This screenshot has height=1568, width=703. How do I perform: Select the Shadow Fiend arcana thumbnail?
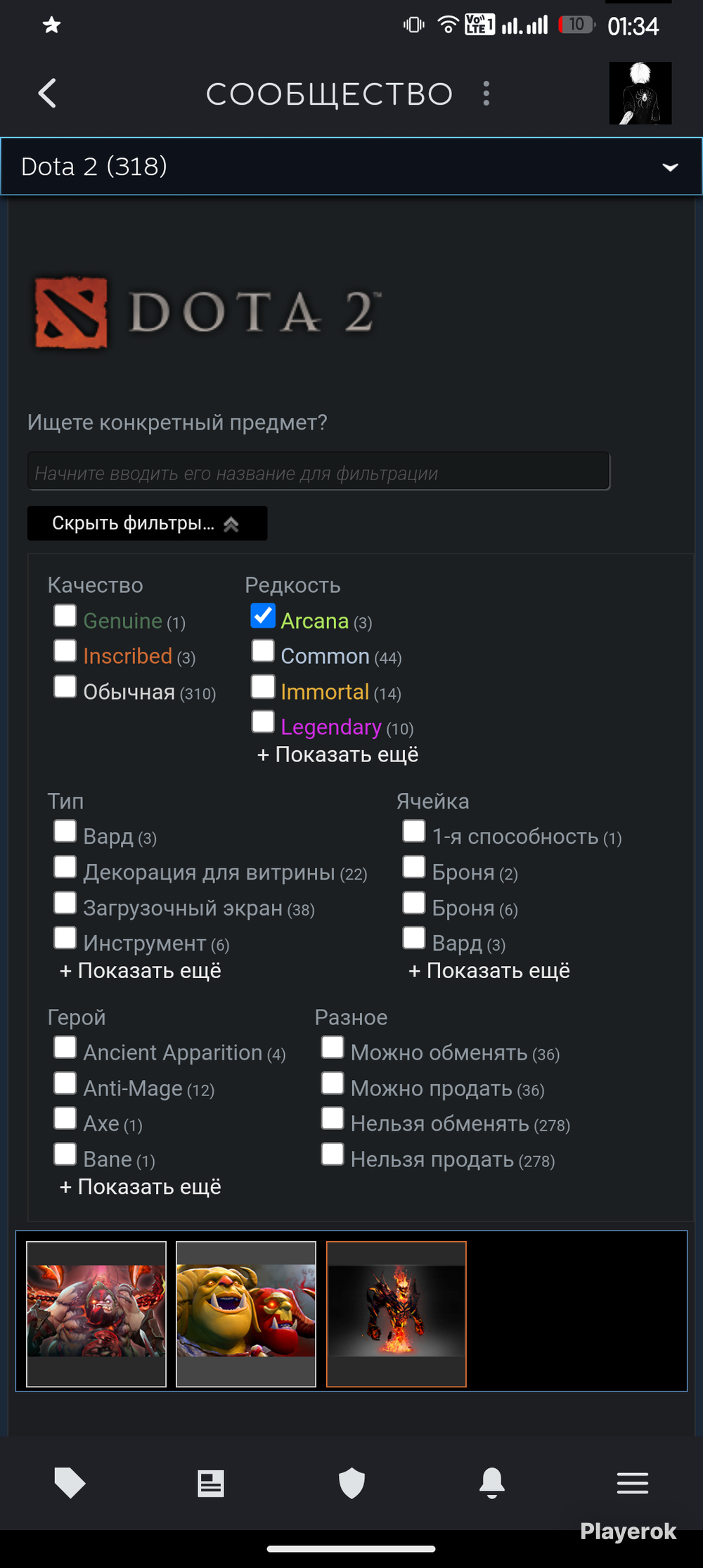(x=396, y=1314)
